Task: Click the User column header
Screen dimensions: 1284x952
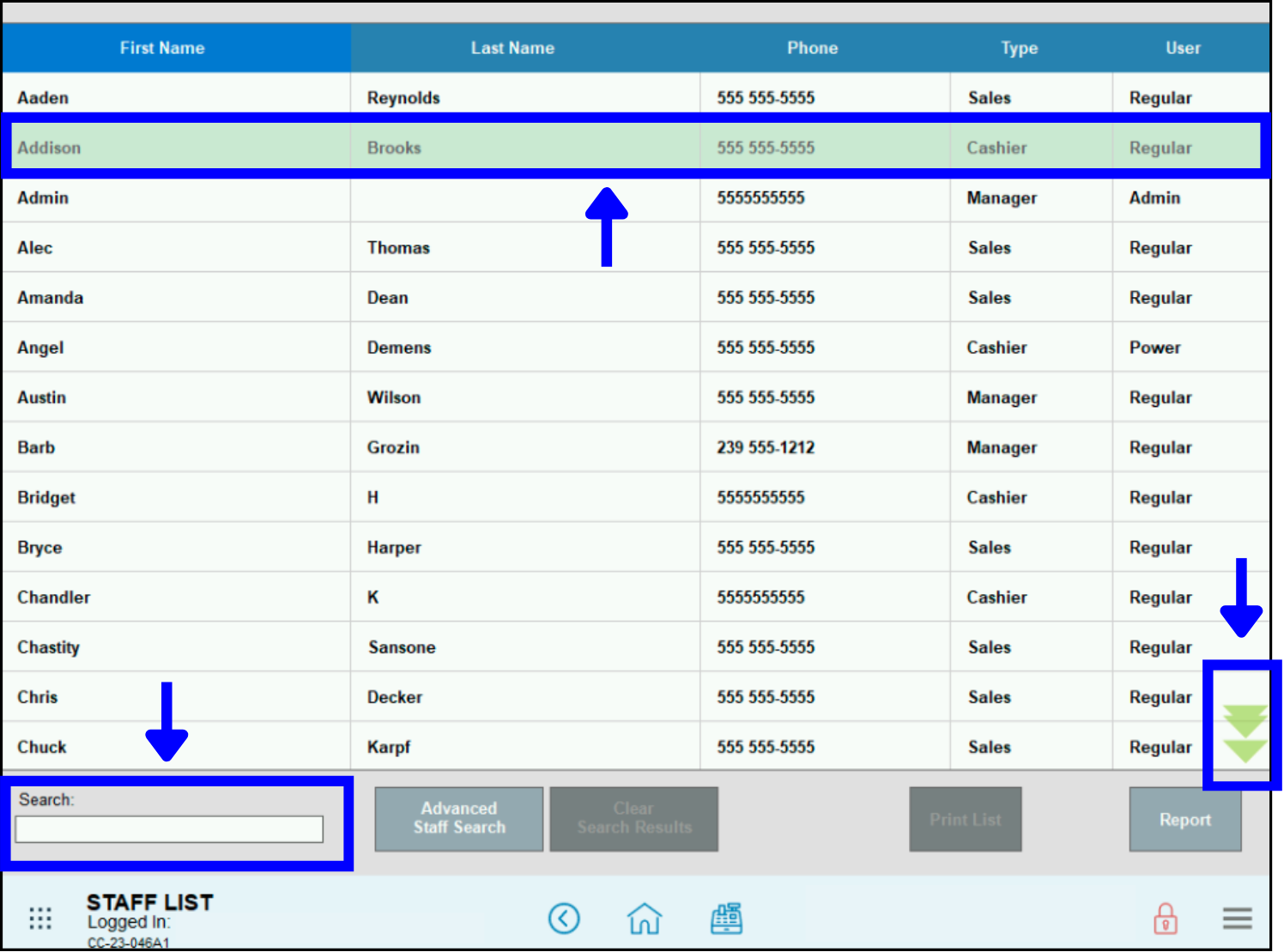Action: (x=1183, y=48)
